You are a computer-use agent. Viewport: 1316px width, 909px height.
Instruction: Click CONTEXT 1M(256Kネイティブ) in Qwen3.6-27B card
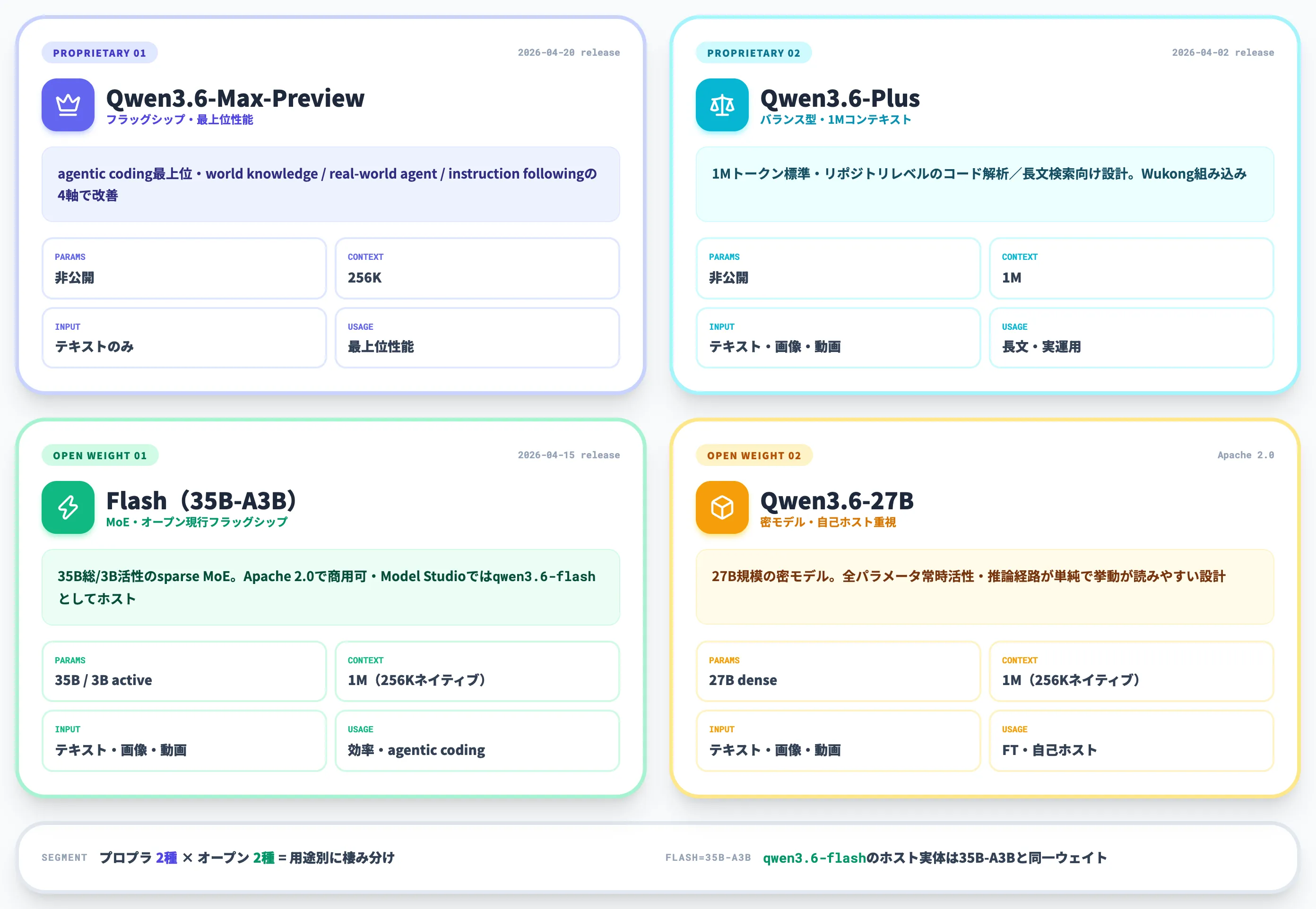[1131, 671]
